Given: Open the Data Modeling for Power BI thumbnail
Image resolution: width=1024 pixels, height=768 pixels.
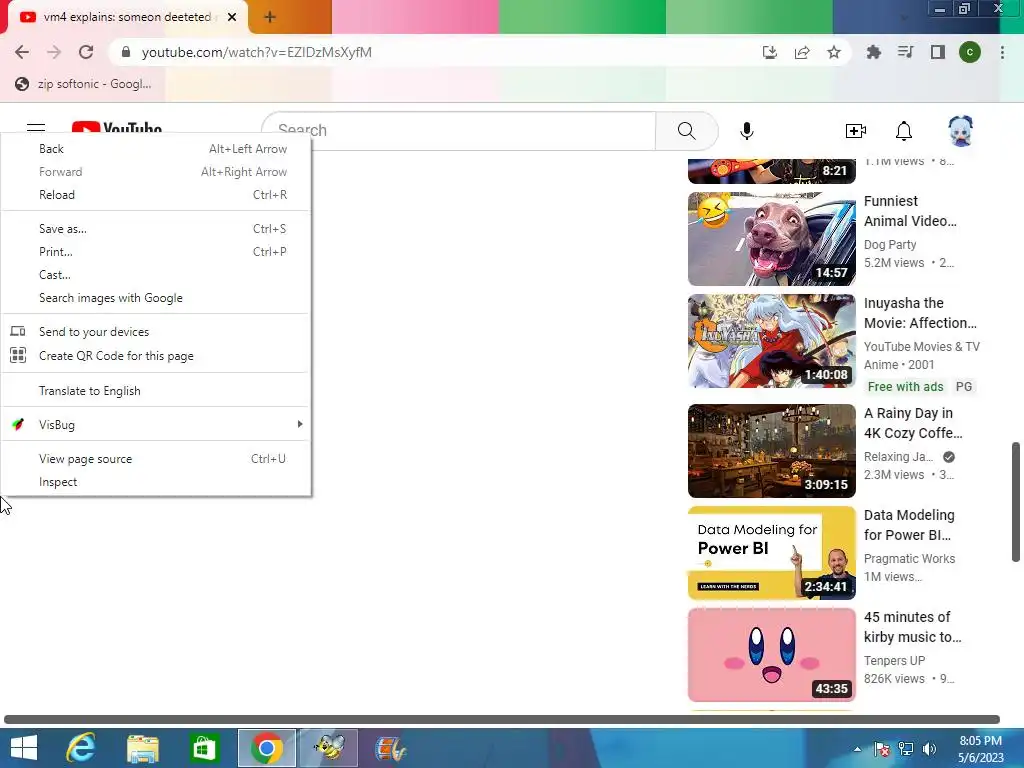Looking at the screenshot, I should 771,553.
